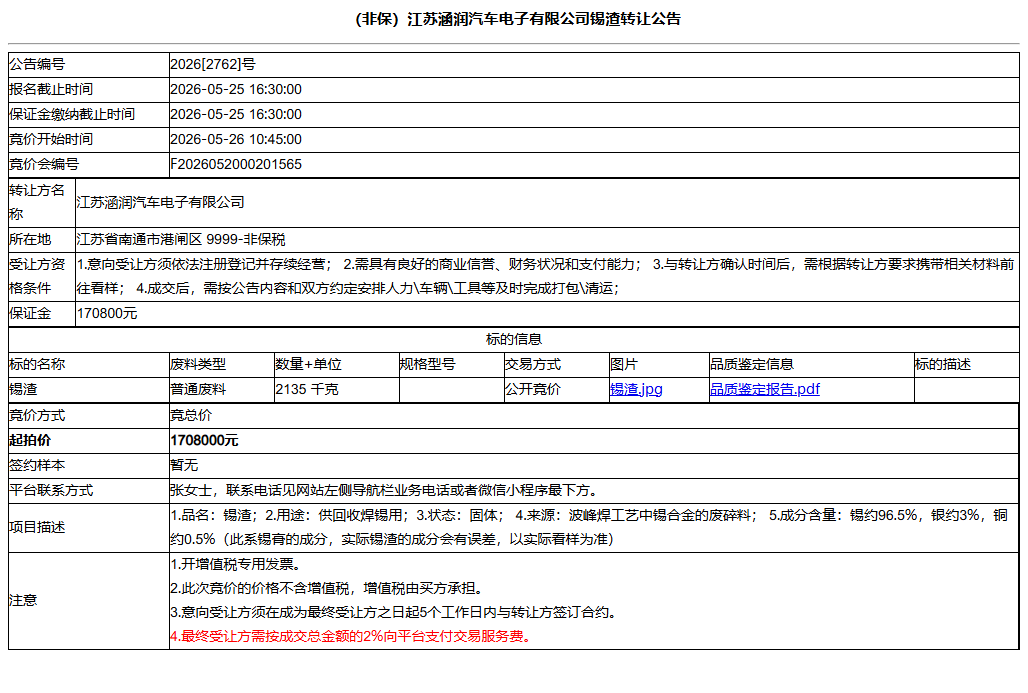The image size is (1028, 693).
Task: Select location 江苏省南通市港闸区 9999-非保税
Action: point(181,239)
